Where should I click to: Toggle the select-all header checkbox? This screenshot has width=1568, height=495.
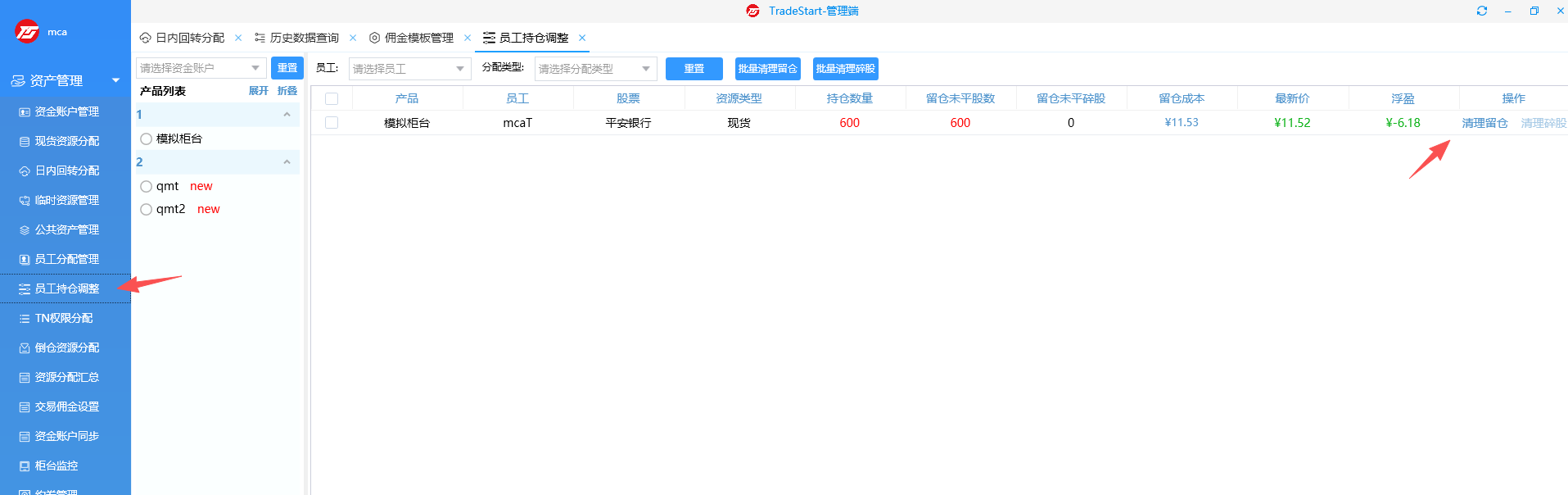pos(332,99)
